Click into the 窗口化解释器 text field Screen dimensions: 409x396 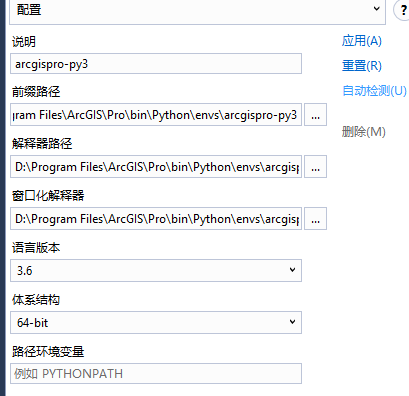click(x=156, y=219)
